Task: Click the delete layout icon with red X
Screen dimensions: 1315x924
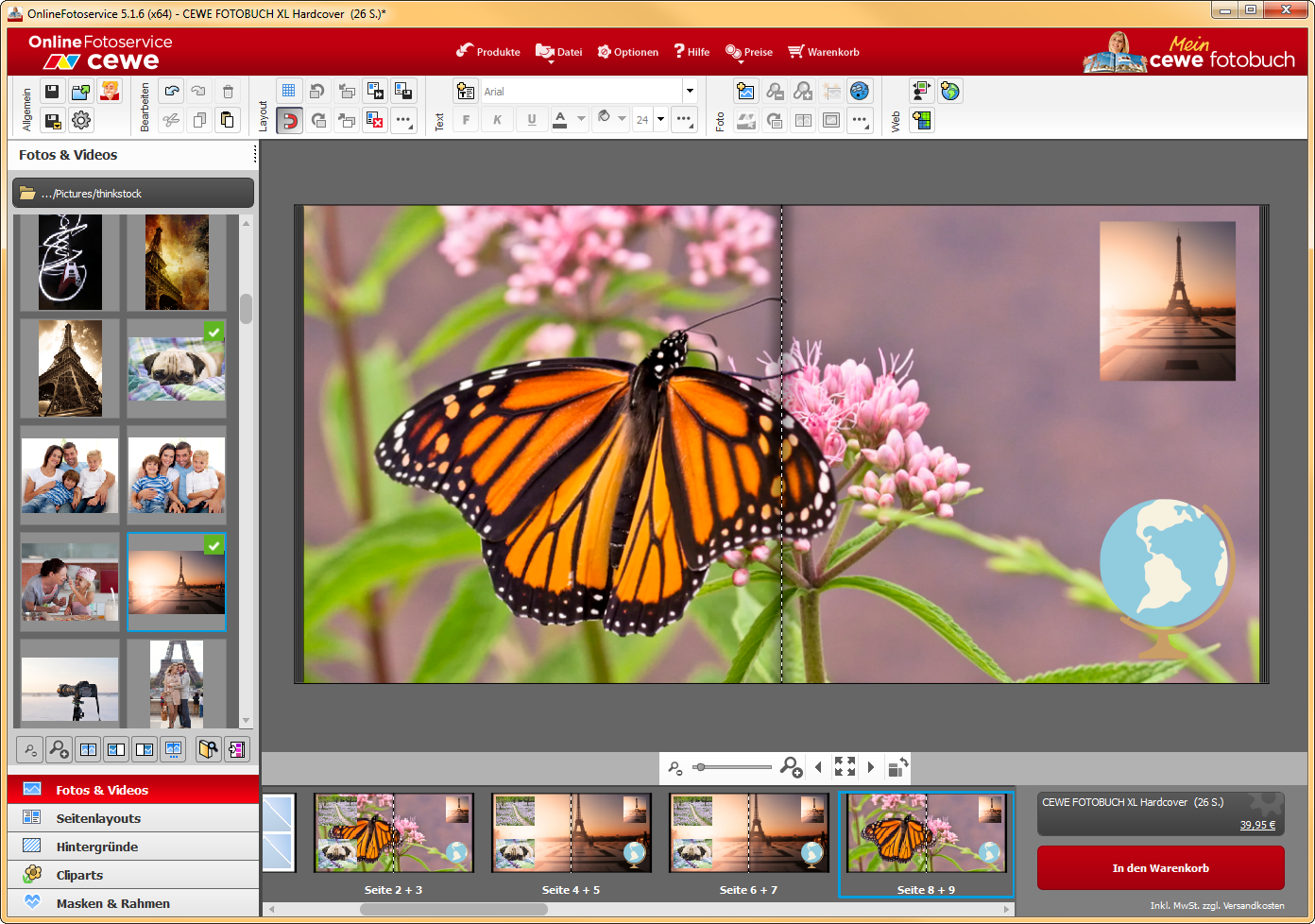Action: (x=375, y=120)
